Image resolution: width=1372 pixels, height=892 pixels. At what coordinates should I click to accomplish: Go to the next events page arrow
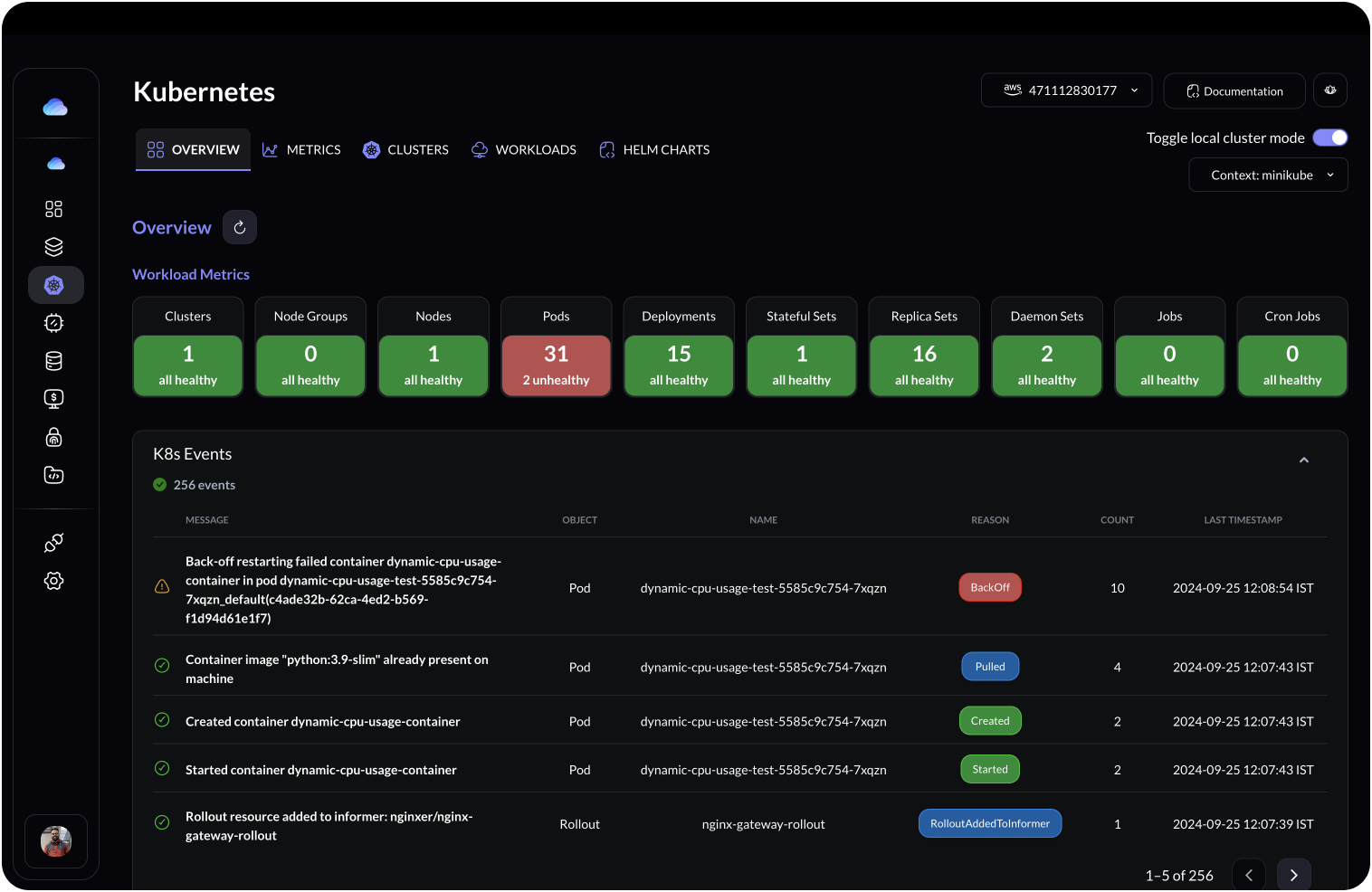(x=1293, y=874)
